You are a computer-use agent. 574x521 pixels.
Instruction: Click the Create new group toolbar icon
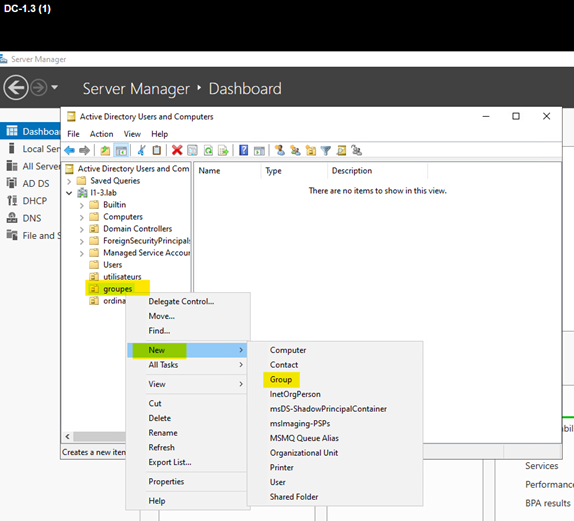pos(295,150)
